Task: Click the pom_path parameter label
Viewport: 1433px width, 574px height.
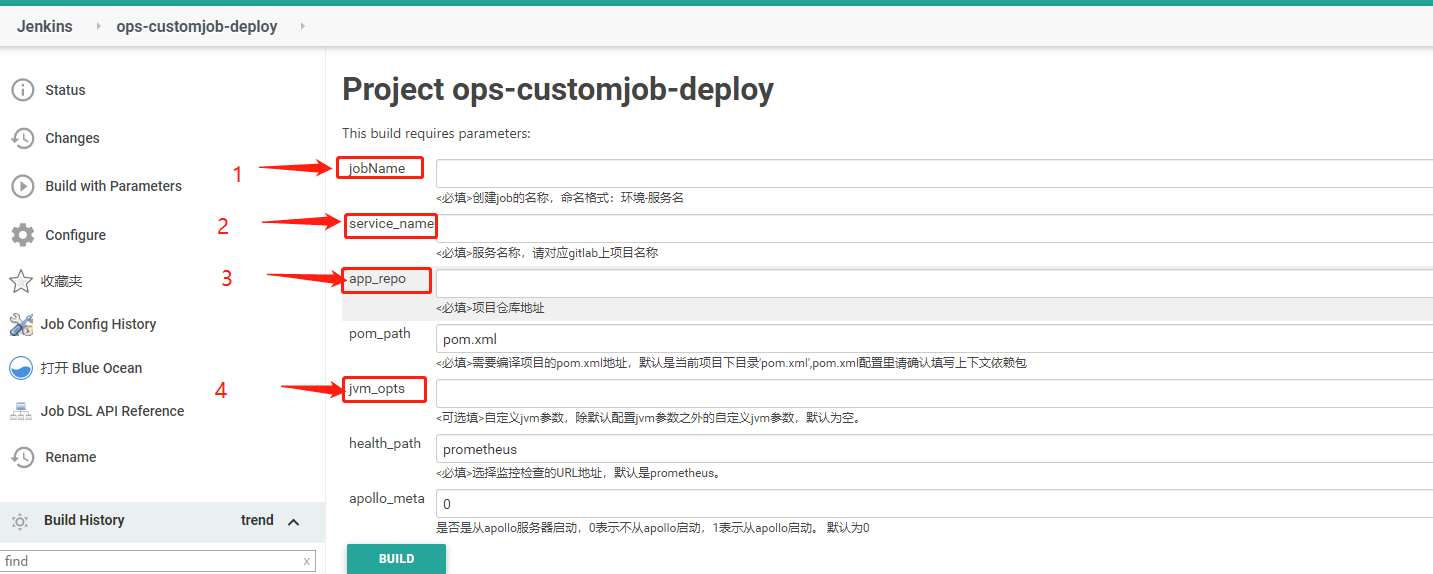Action: point(380,334)
